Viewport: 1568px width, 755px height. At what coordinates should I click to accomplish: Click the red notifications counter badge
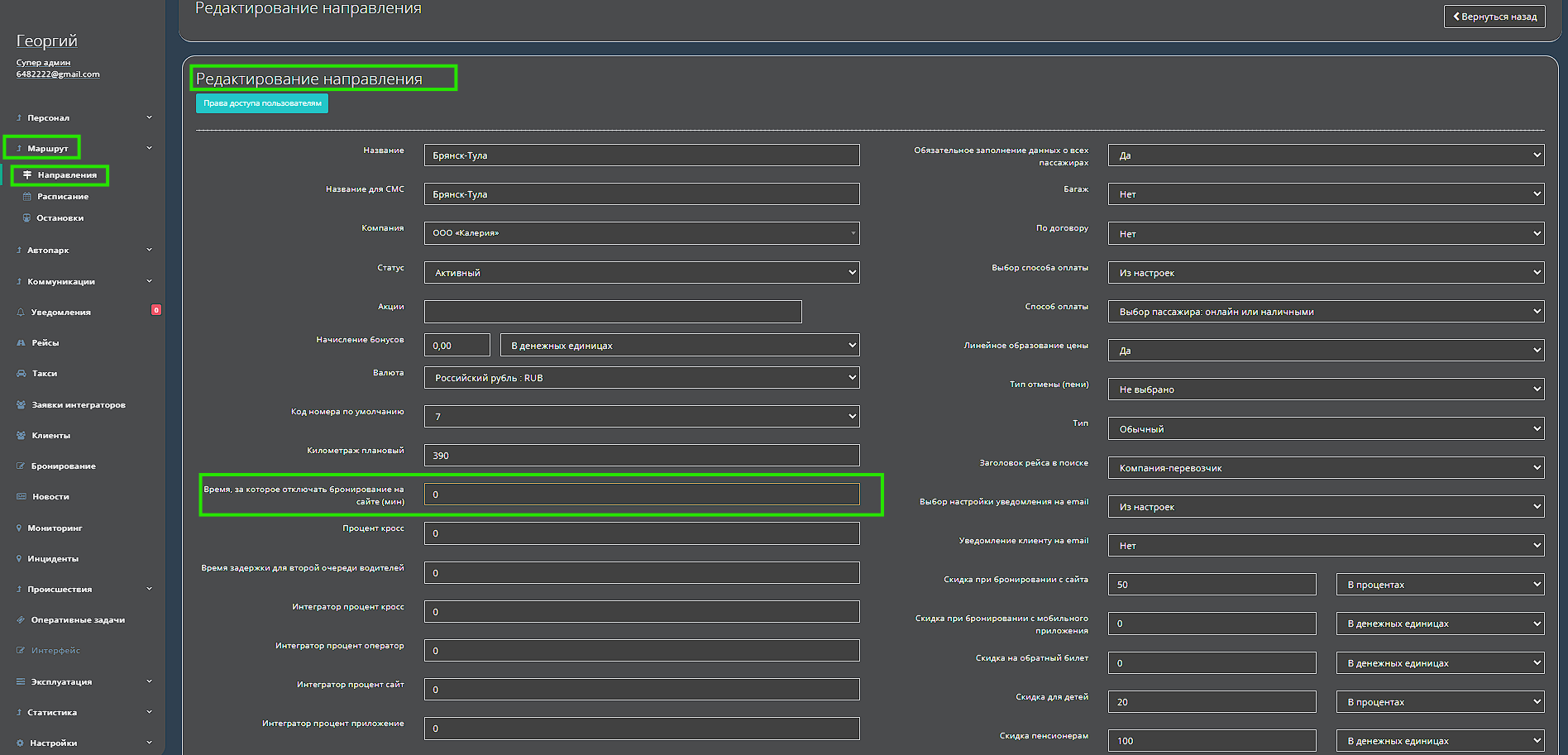(x=155, y=310)
